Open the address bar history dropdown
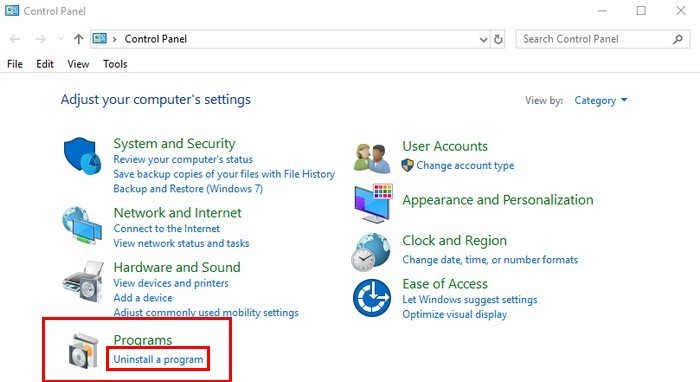The height and width of the screenshot is (382, 700). 483,39
